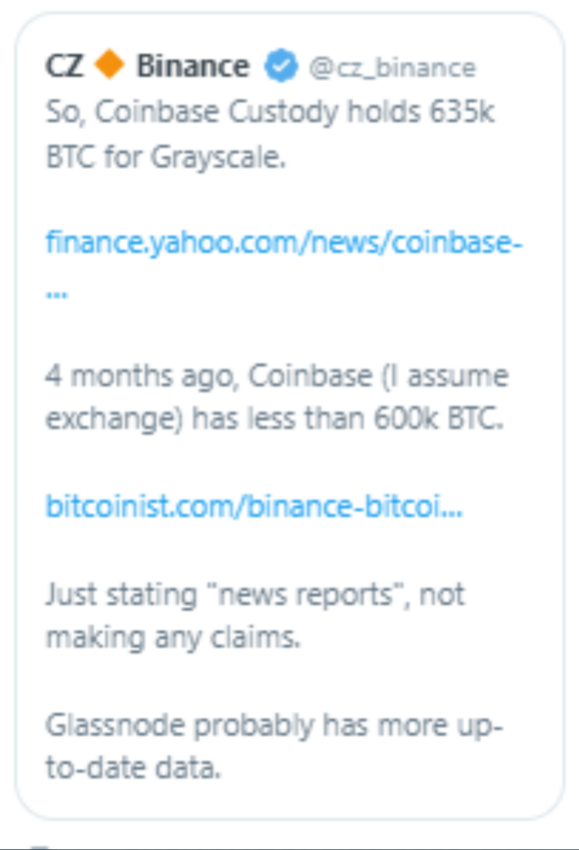The height and width of the screenshot is (850, 579).
Task: Click the blue verified checkmark badge
Action: tap(281, 66)
